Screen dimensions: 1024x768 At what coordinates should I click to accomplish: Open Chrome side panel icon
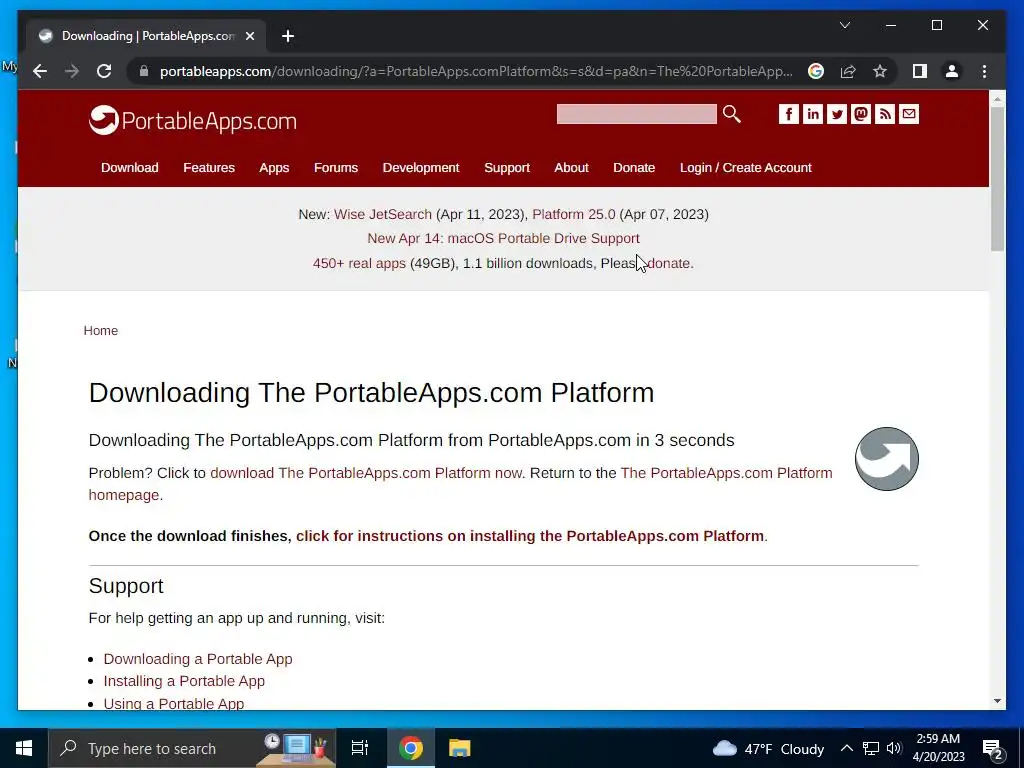920,71
